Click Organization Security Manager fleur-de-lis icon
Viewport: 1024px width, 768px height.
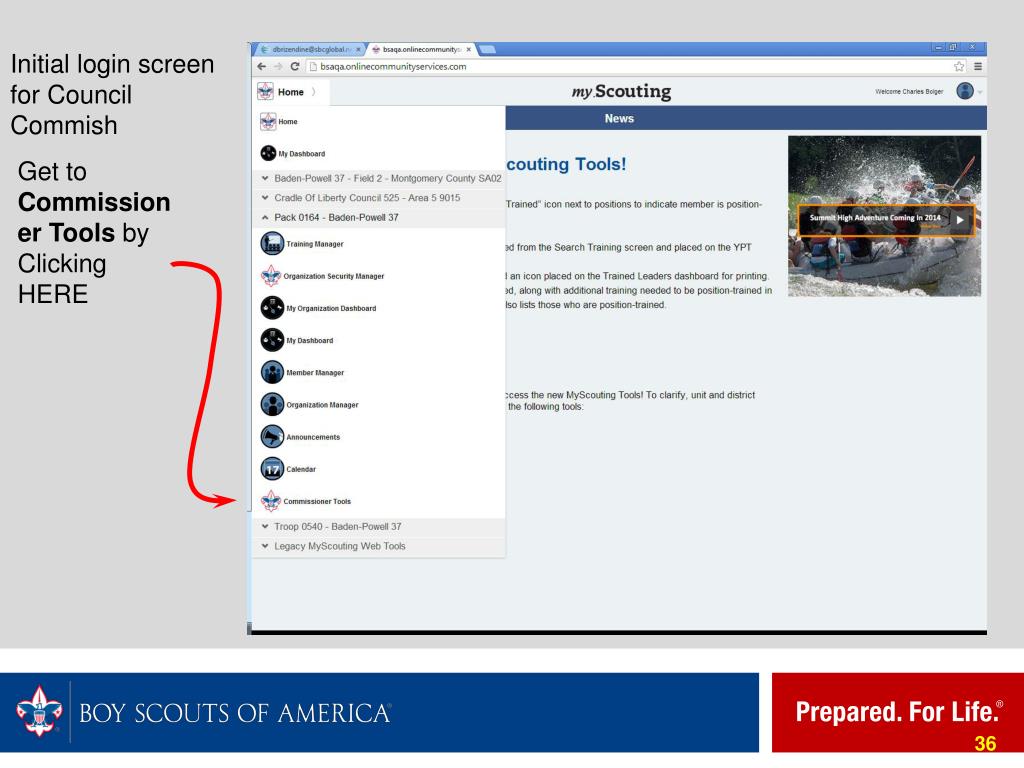(271, 276)
